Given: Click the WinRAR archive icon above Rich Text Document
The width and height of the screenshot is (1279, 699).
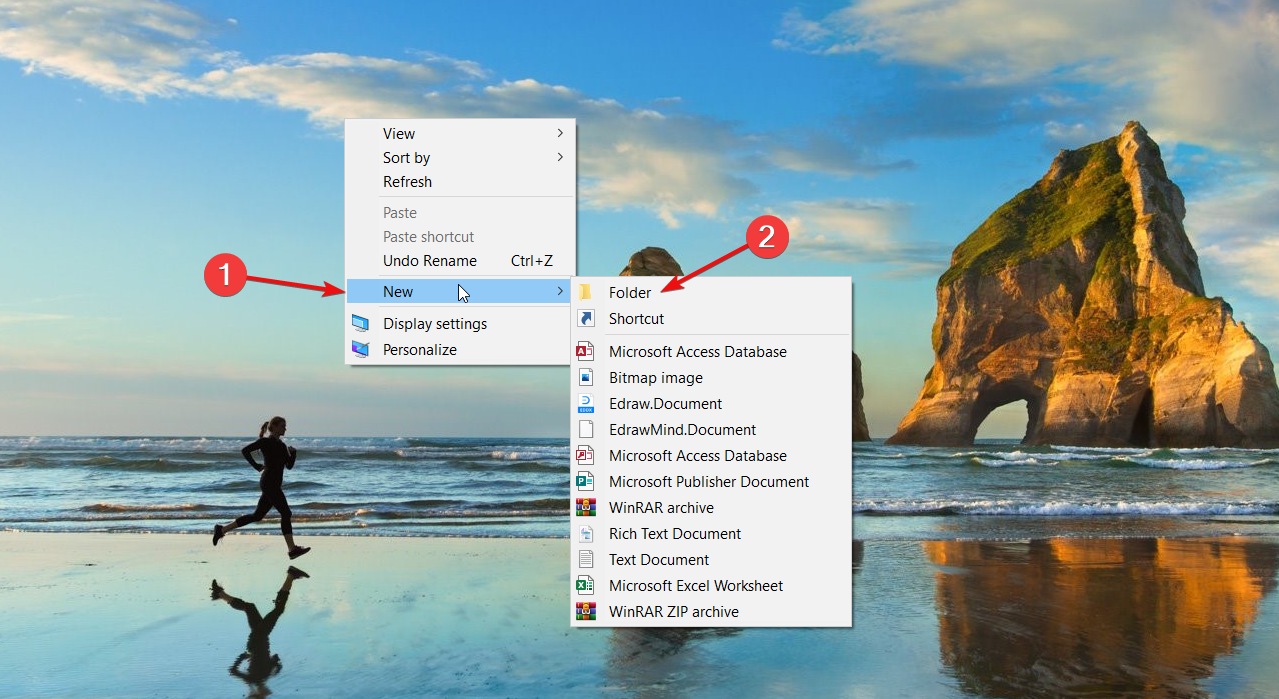Looking at the screenshot, I should [x=586, y=508].
